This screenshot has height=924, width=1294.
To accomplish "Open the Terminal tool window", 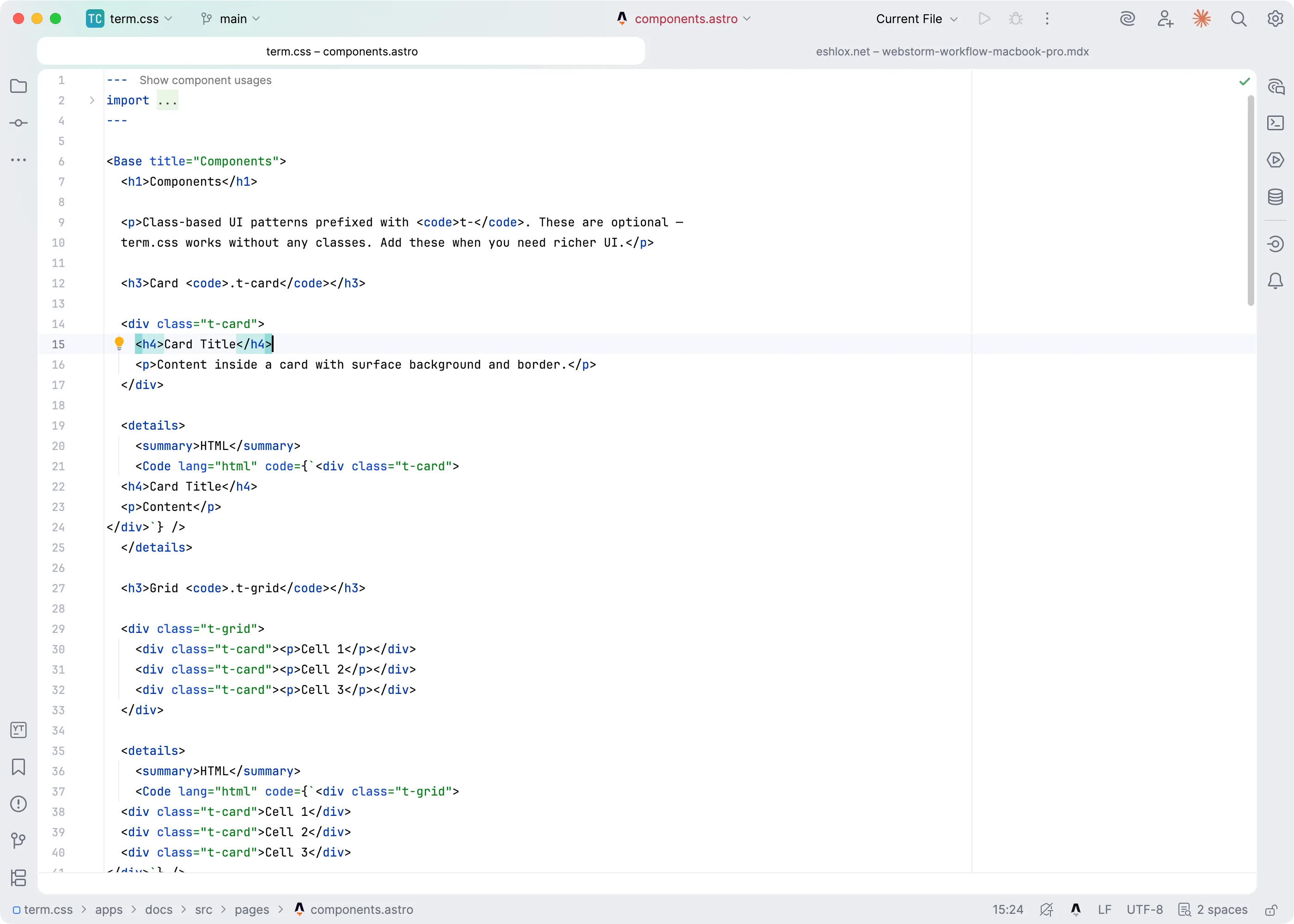I will pos(1276,123).
